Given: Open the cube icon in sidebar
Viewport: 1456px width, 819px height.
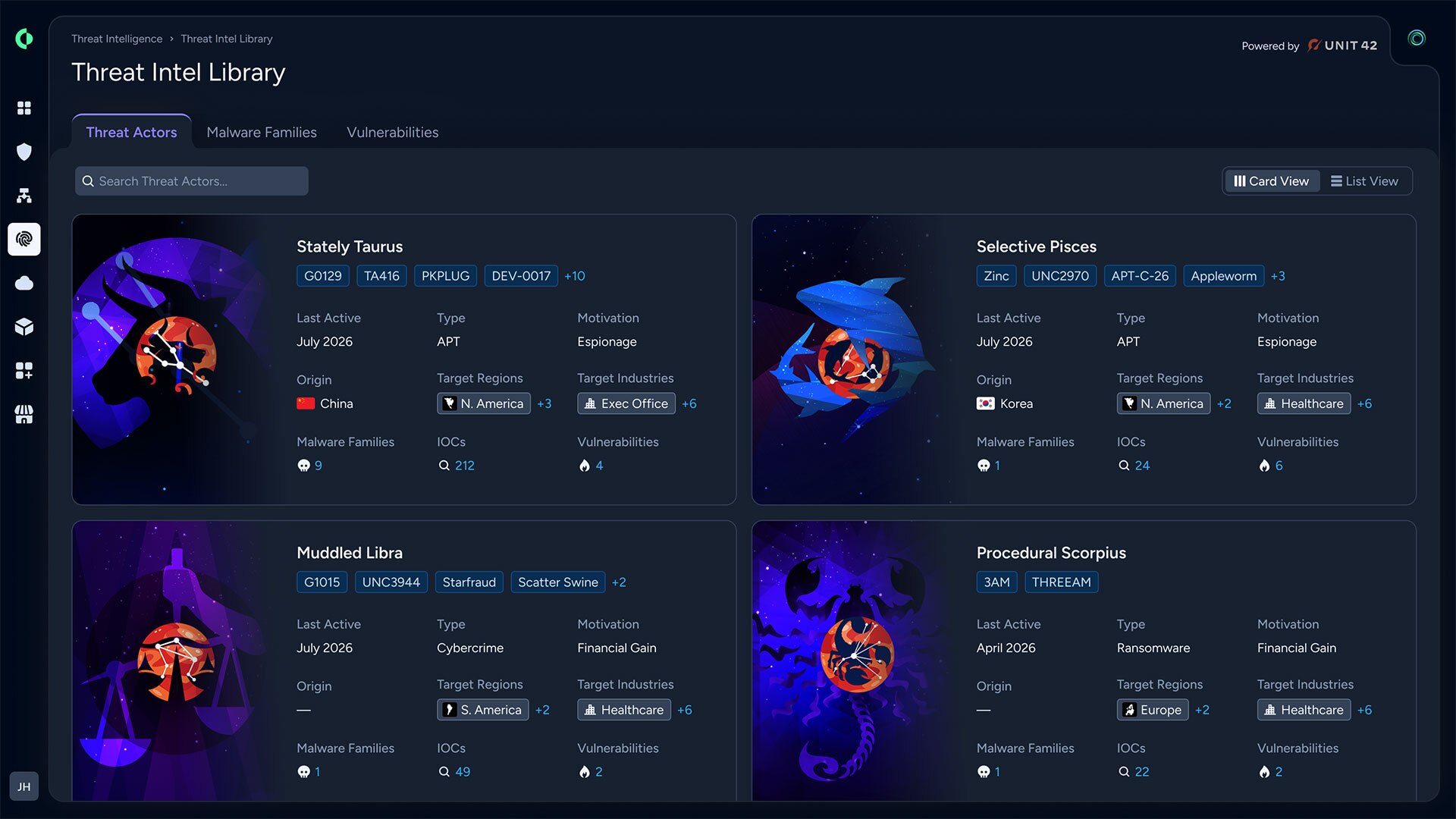Looking at the screenshot, I should (24, 327).
